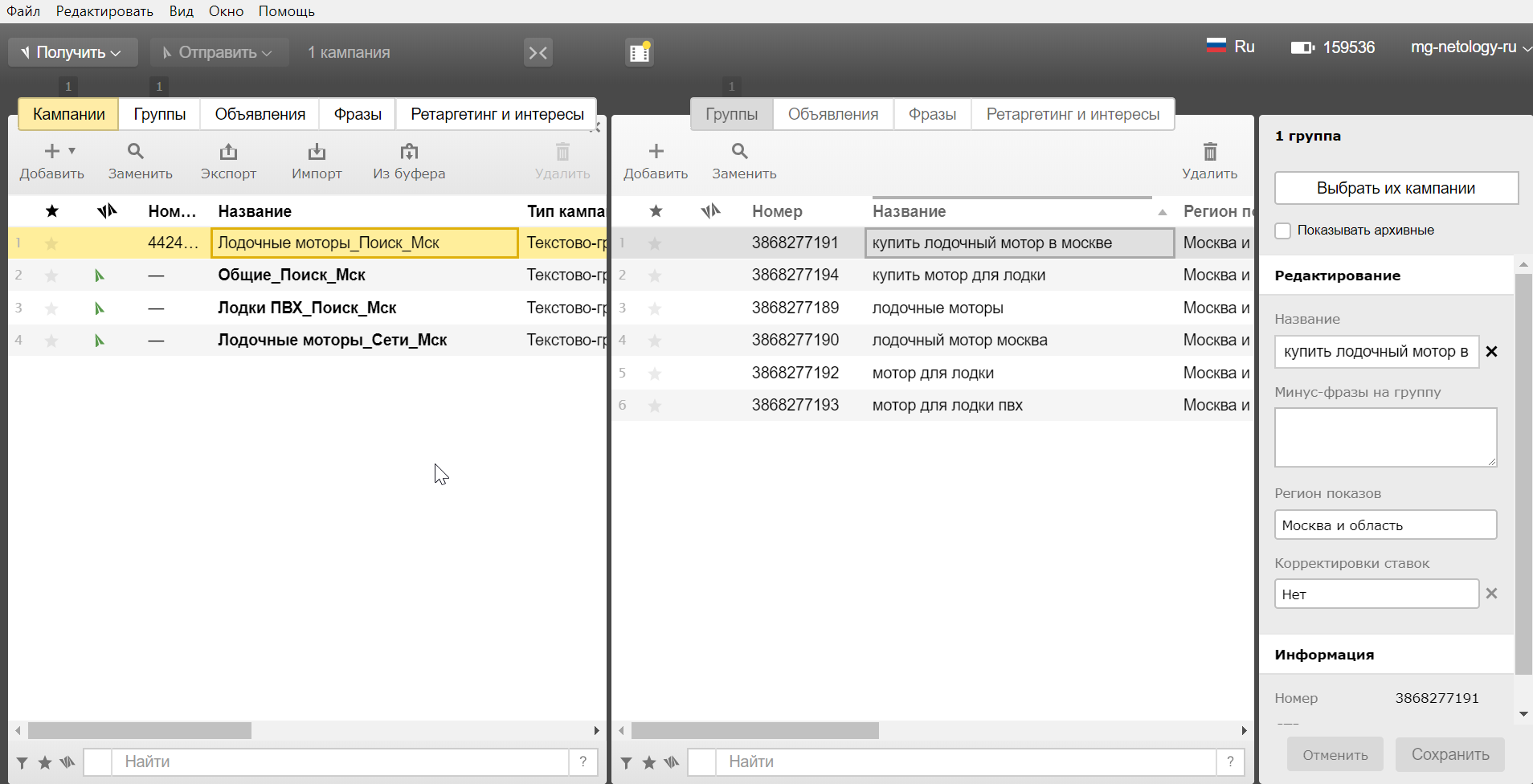Click the Replace magnifier in campaigns panel
This screenshot has height=784, width=1533.
click(136, 151)
